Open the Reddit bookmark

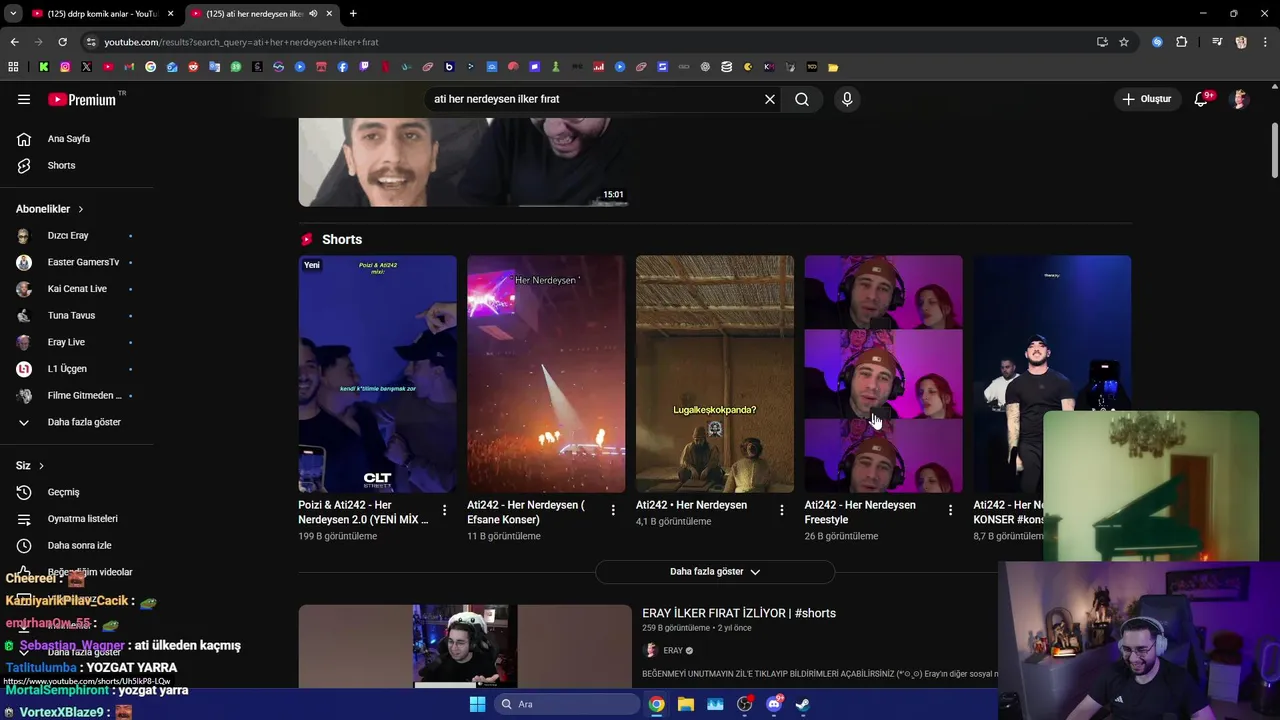193,67
